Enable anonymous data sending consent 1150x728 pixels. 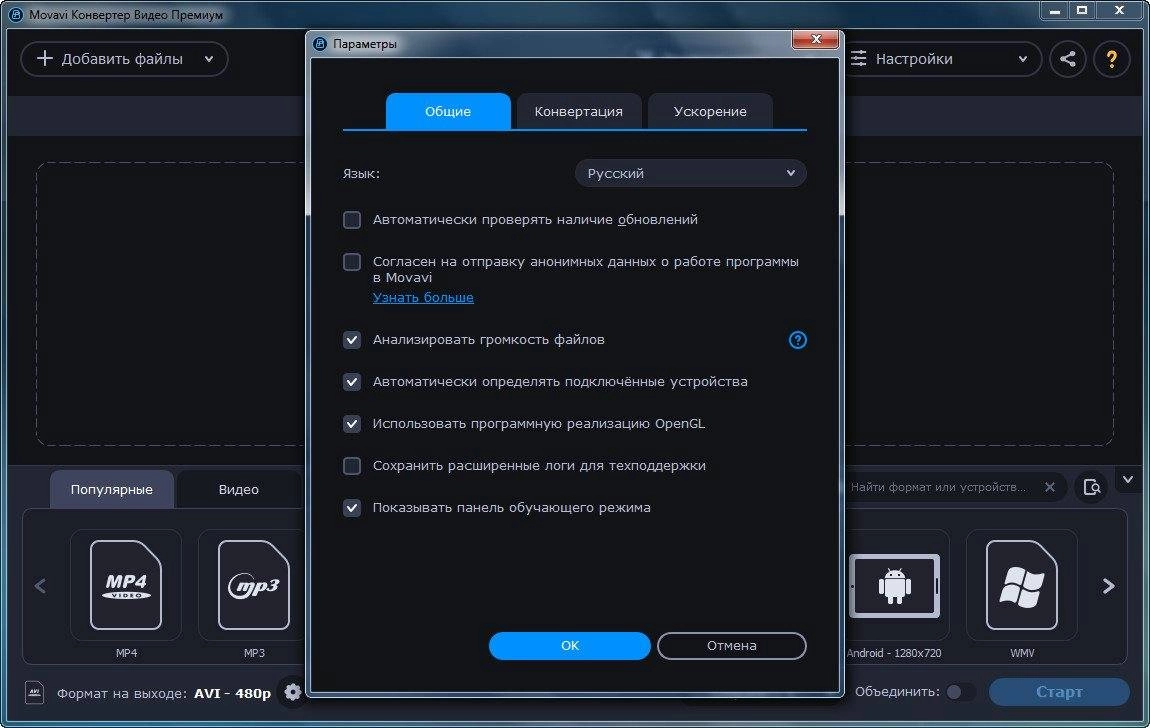click(352, 262)
